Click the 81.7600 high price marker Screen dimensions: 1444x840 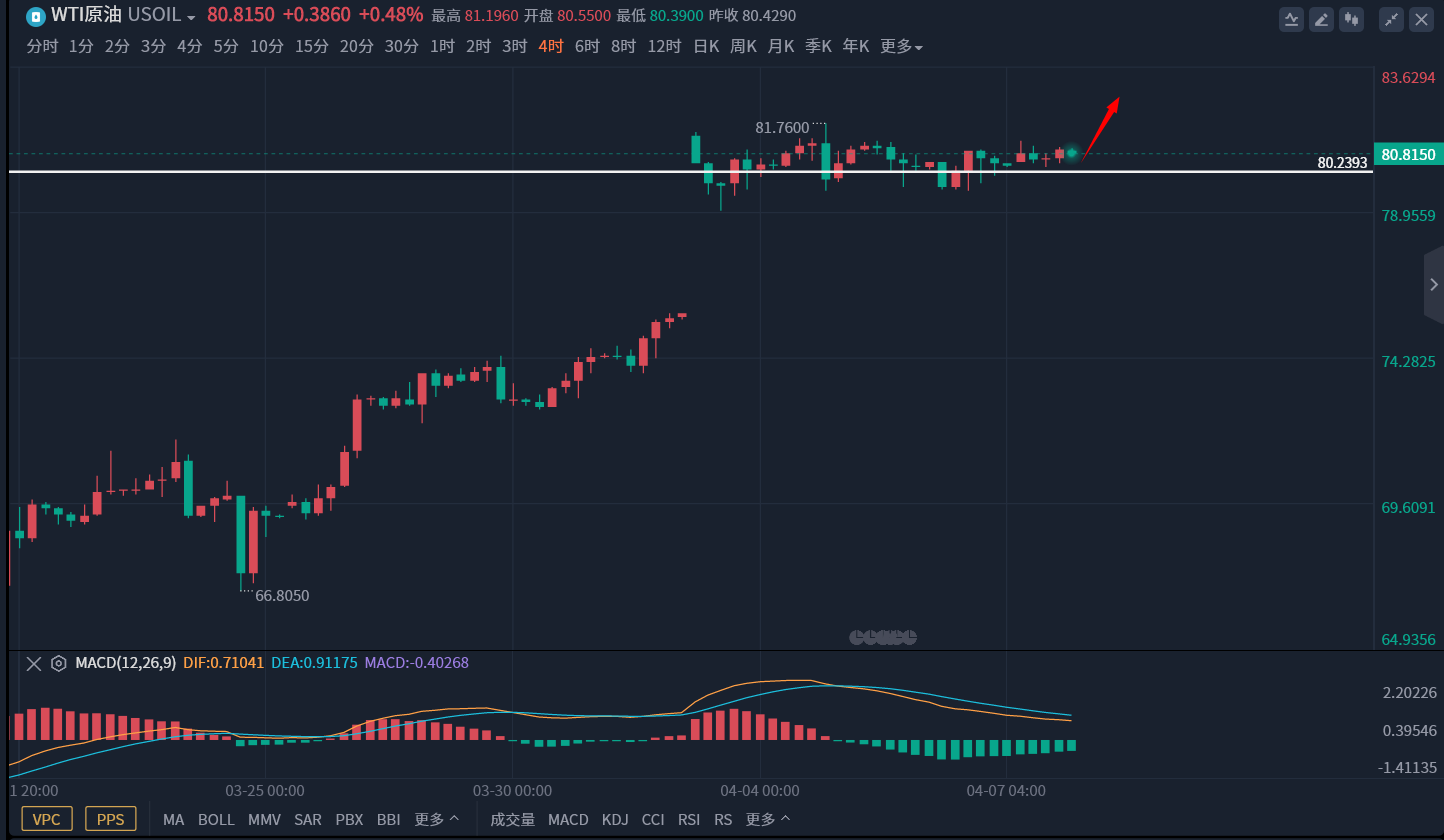[x=782, y=128]
